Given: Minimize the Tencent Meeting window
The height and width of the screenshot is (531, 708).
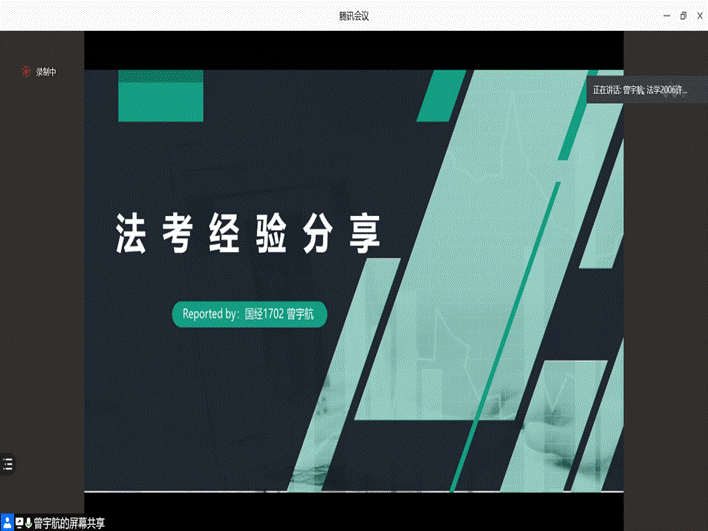Looking at the screenshot, I should pyautogui.click(x=665, y=15).
